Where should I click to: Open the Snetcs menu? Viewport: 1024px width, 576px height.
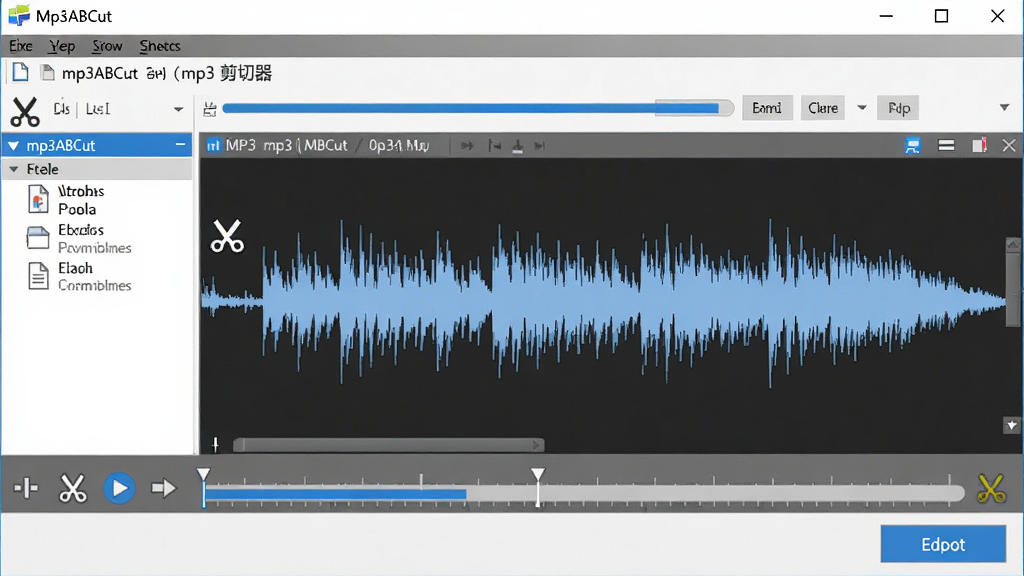160,46
